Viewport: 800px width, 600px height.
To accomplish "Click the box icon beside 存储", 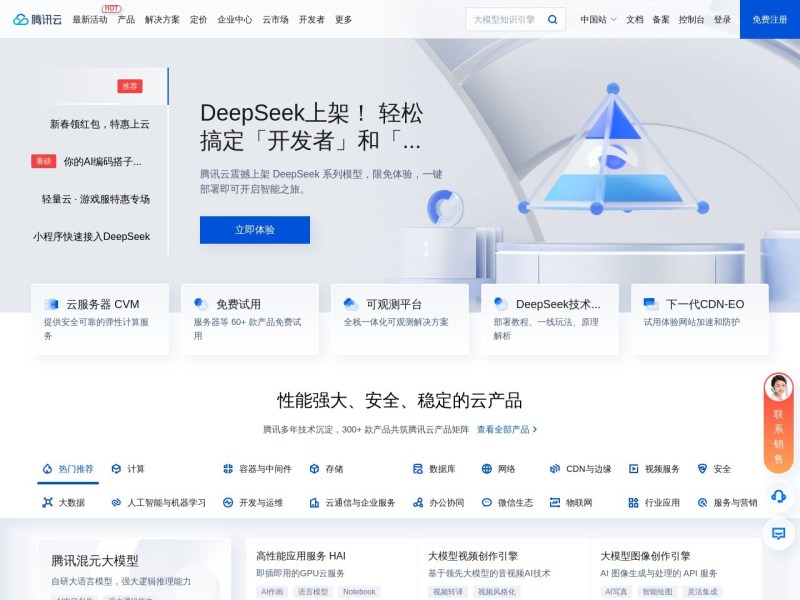I will [x=314, y=469].
